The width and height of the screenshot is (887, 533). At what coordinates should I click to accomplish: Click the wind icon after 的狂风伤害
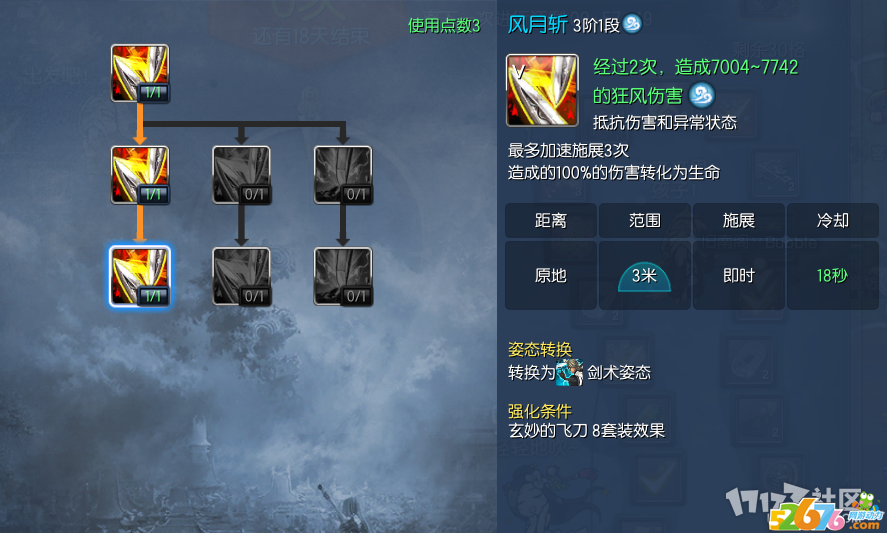tap(701, 95)
